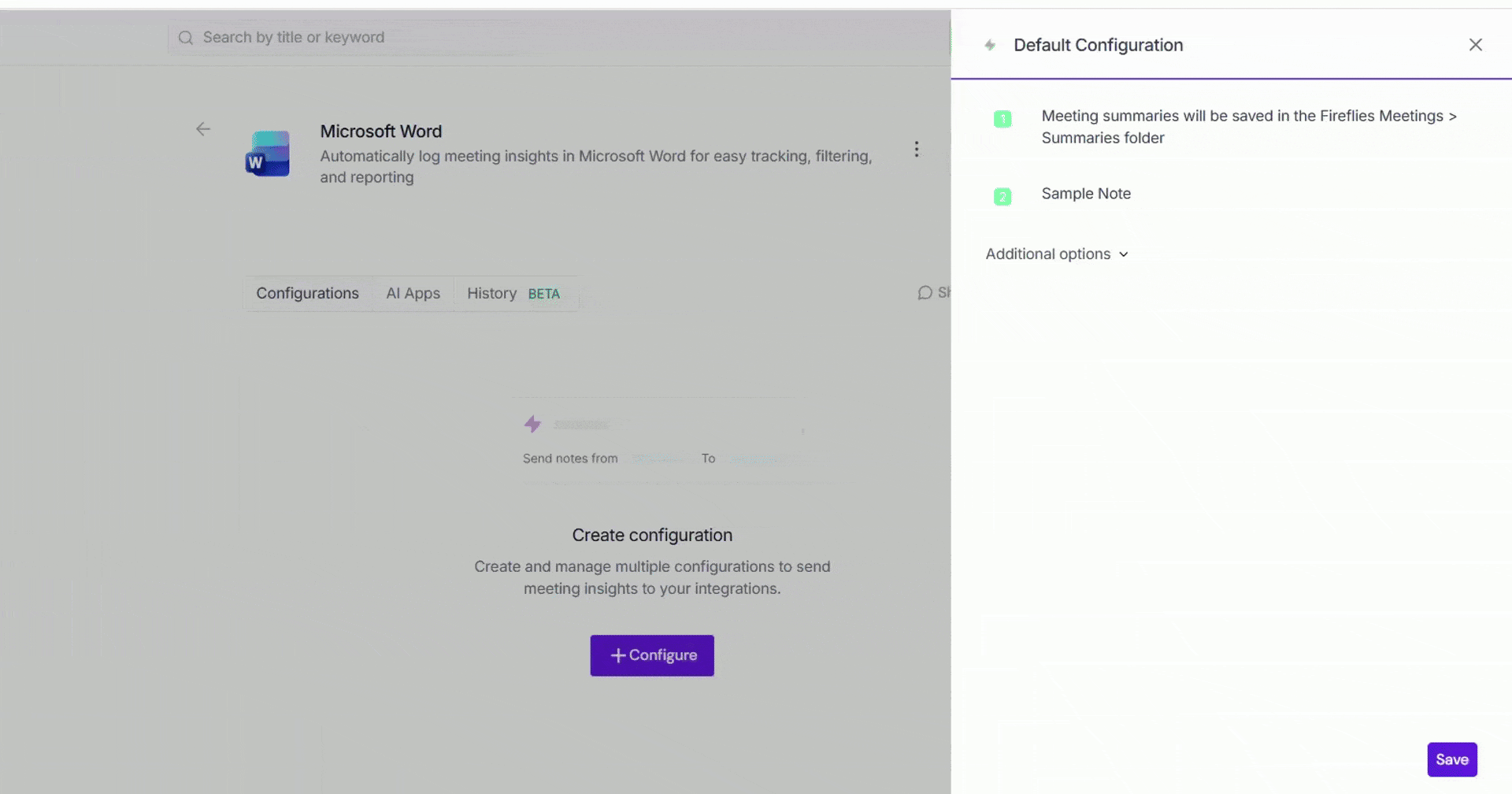Click the back arrow beside Microsoft Word
The width and height of the screenshot is (1512, 794).
[x=203, y=128]
